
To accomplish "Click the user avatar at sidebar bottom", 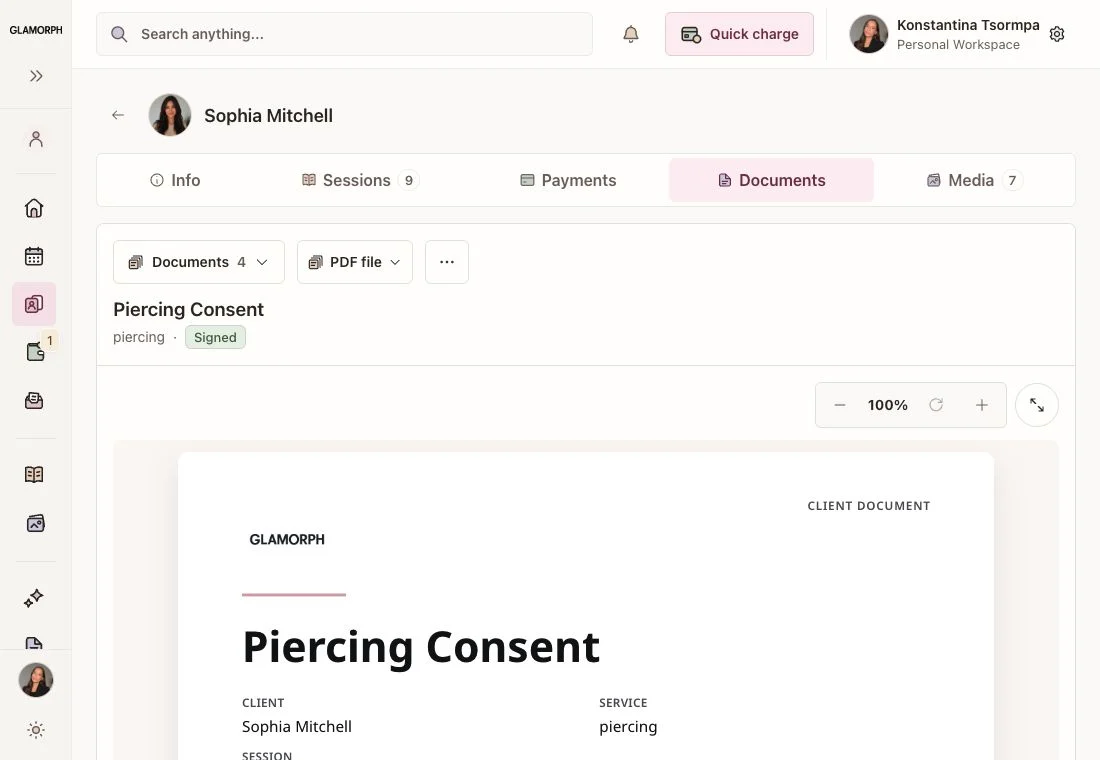I will pos(36,680).
